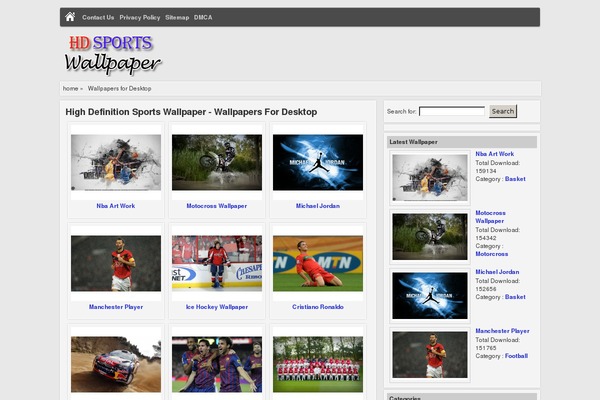This screenshot has width=600, height=400.
Task: Click the Motocross Wallpaper title link in grid
Action: [x=217, y=206]
